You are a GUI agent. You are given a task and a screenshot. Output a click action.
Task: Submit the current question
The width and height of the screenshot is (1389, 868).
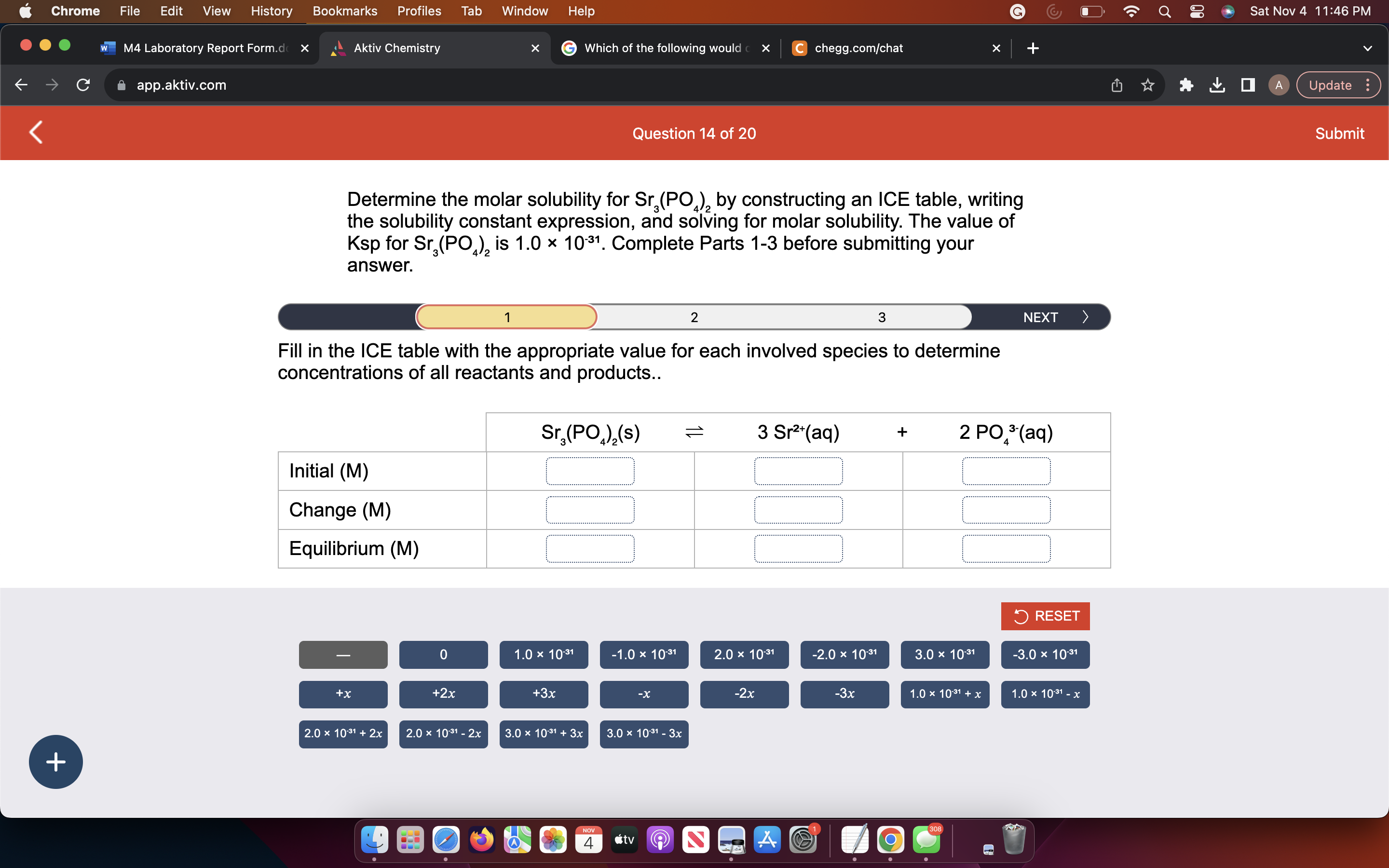[1340, 133]
